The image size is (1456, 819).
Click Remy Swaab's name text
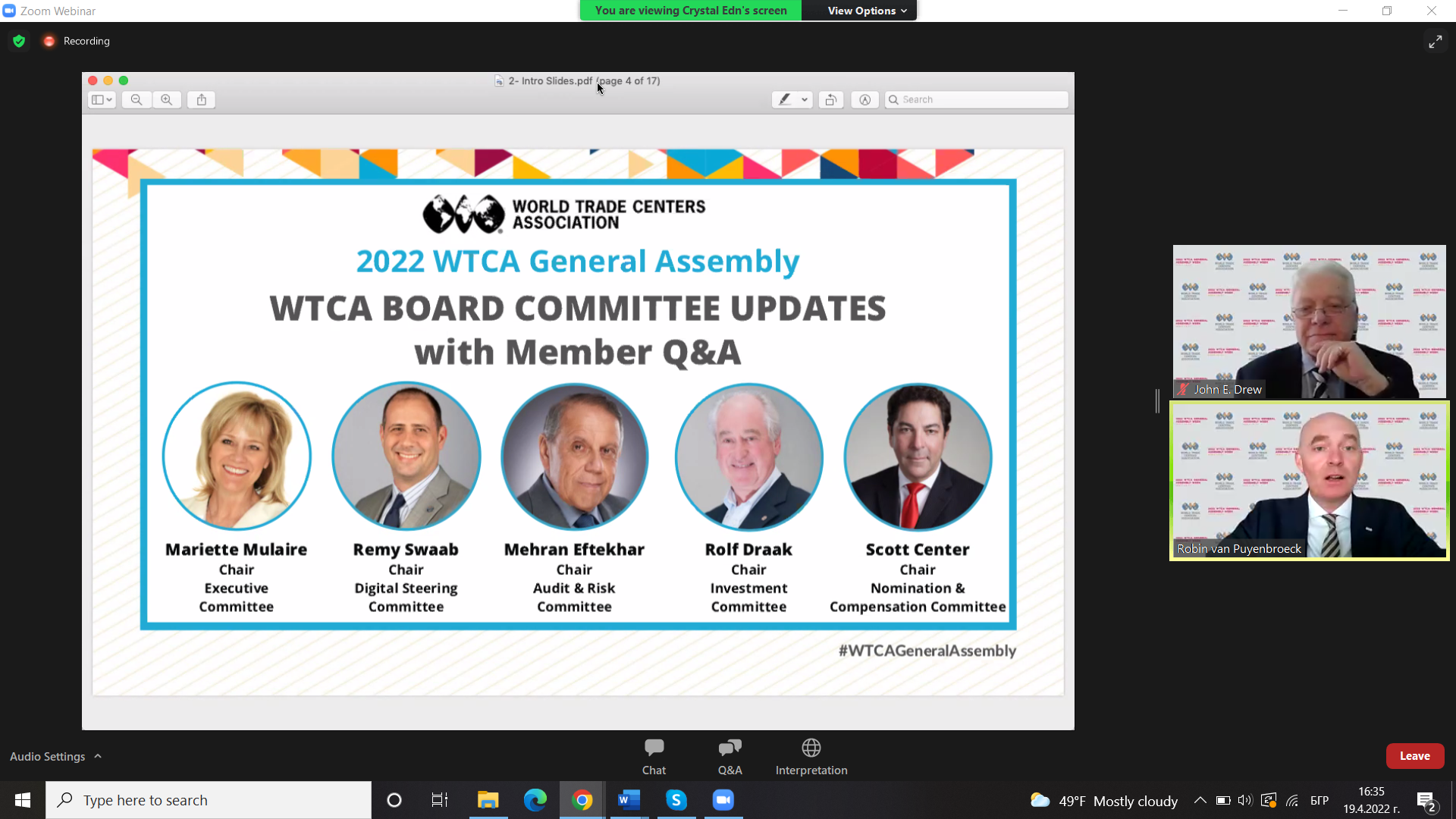[406, 549]
